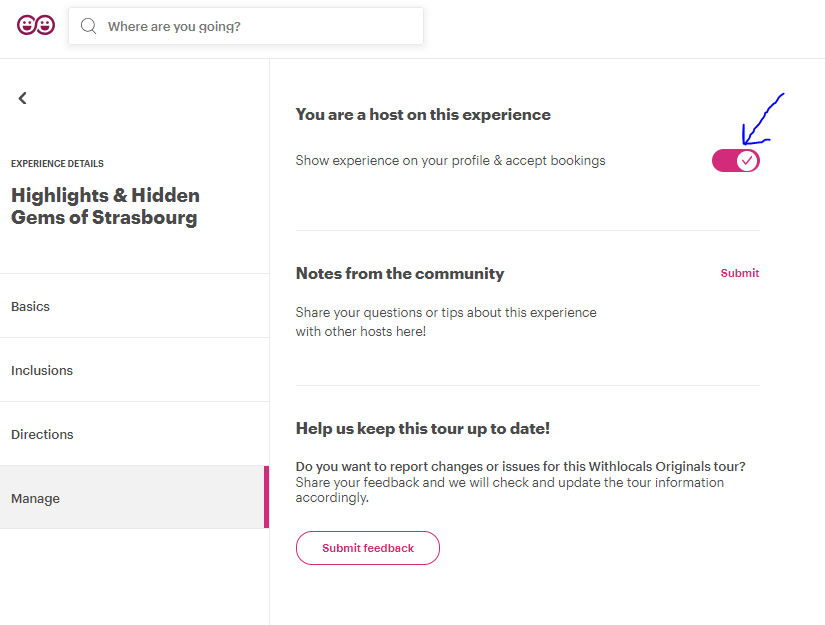Click the "You are a host on this experience" heading

click(423, 115)
